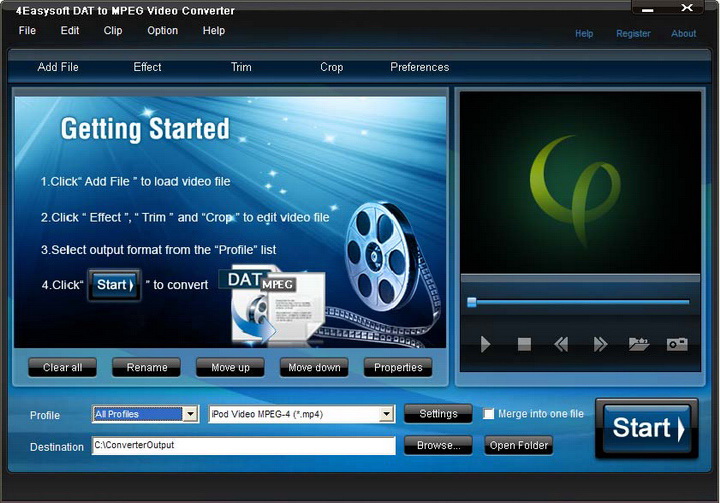Open the File menu
This screenshot has height=503, width=720.
[27, 30]
